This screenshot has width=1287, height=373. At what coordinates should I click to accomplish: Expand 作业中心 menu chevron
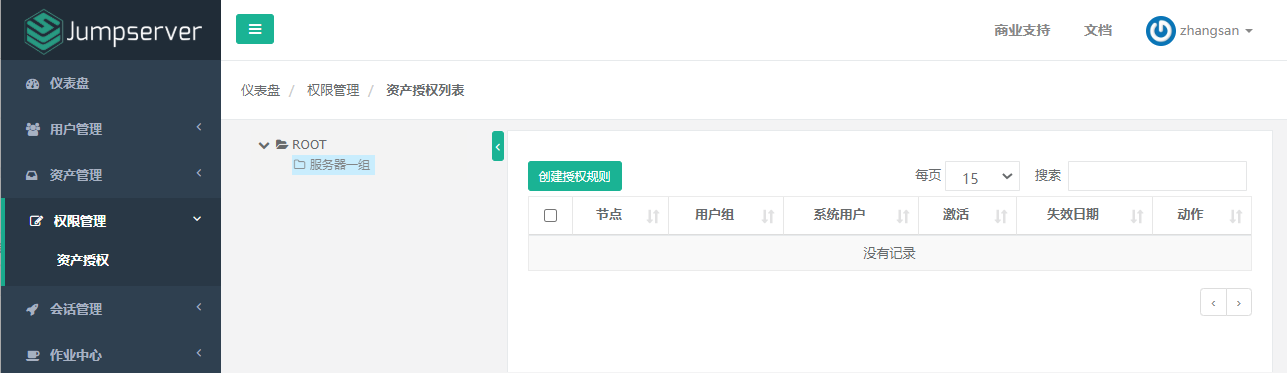199,352
